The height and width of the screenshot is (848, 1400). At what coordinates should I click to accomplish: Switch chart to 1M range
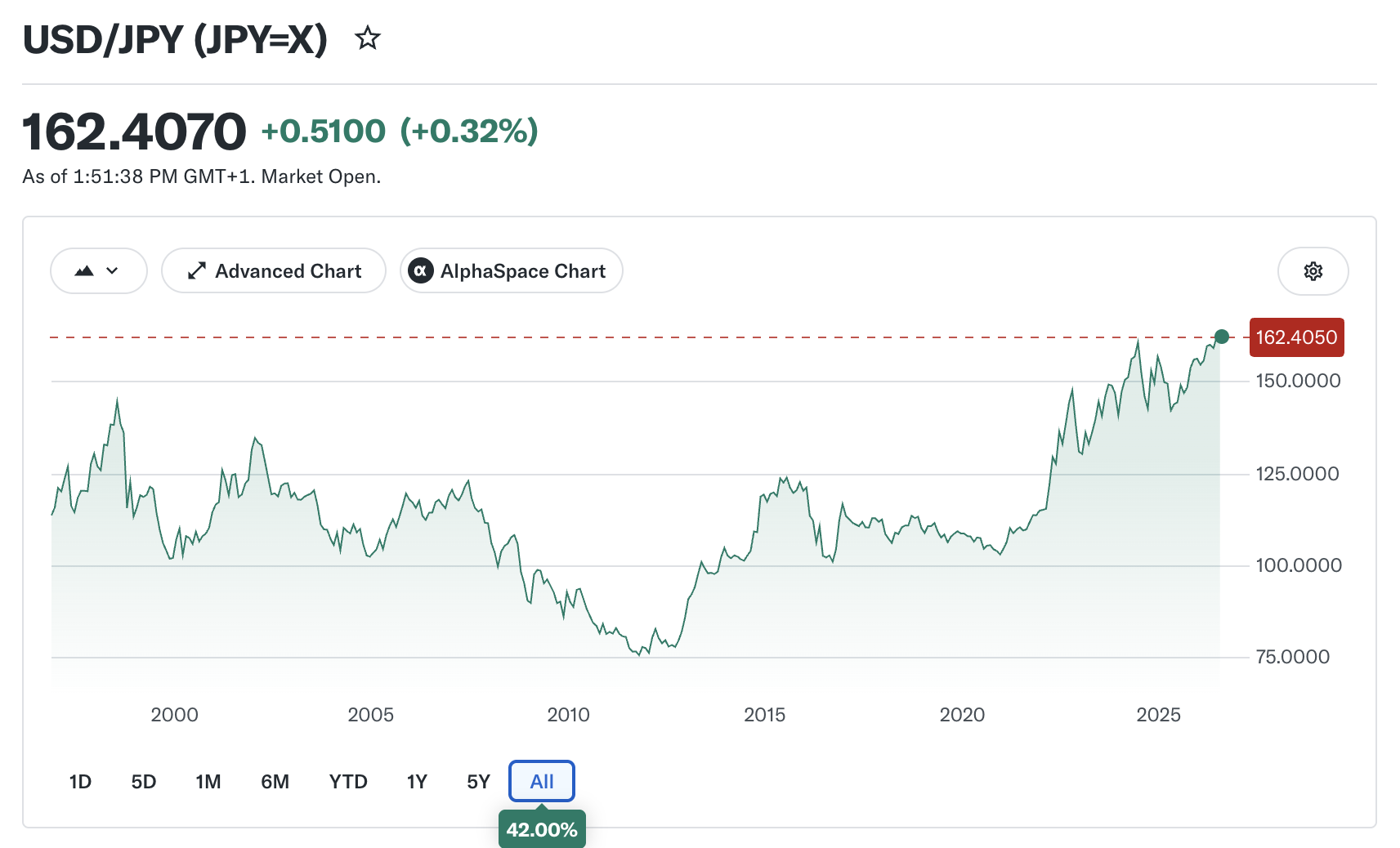click(208, 782)
